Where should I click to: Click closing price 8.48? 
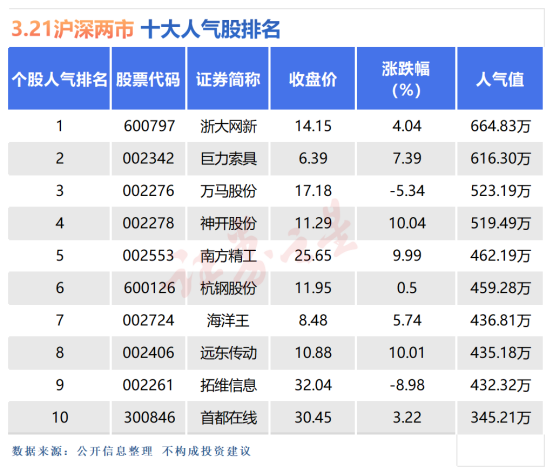[313, 321]
